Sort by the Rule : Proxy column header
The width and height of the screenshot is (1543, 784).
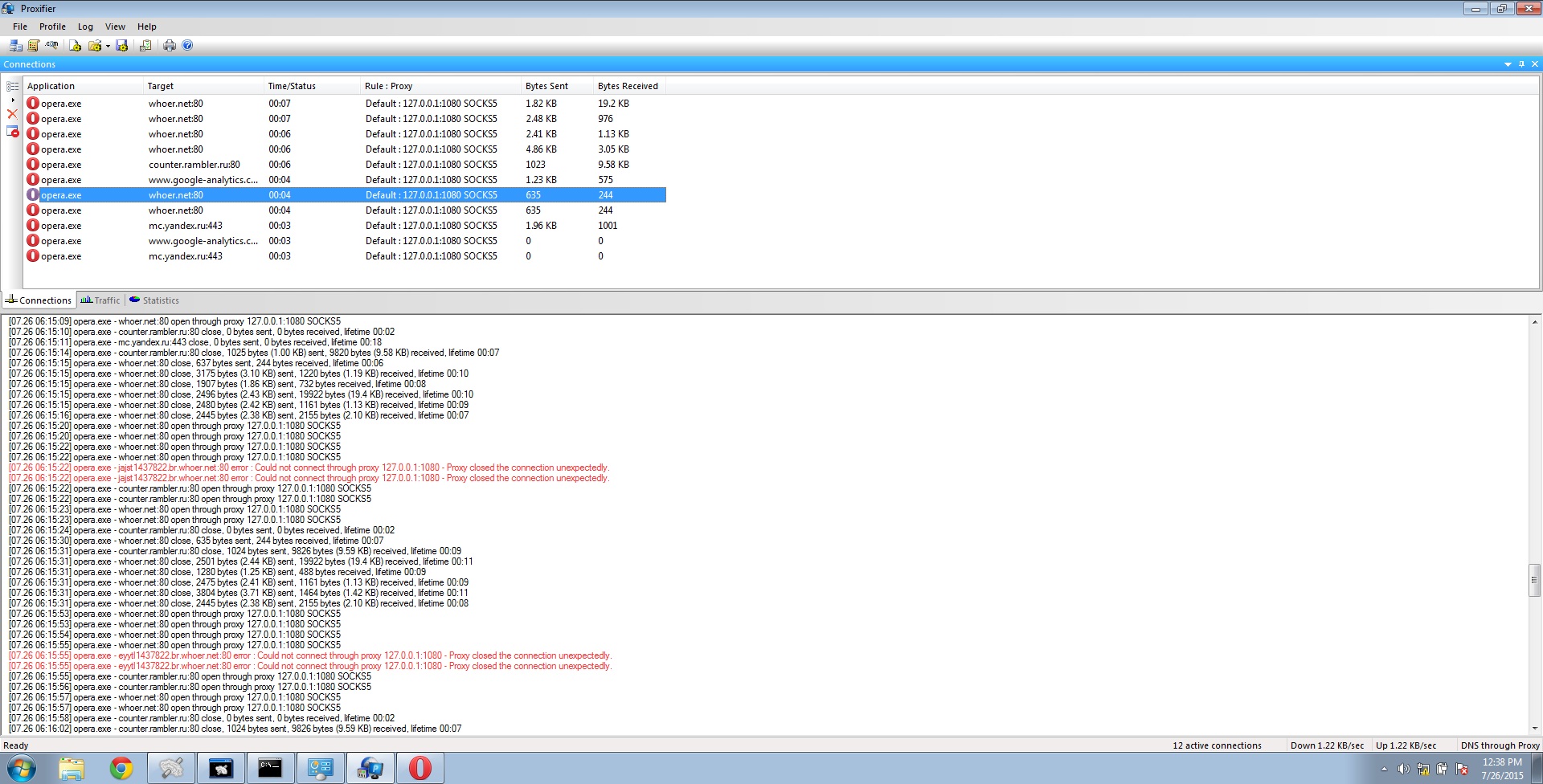click(x=441, y=86)
